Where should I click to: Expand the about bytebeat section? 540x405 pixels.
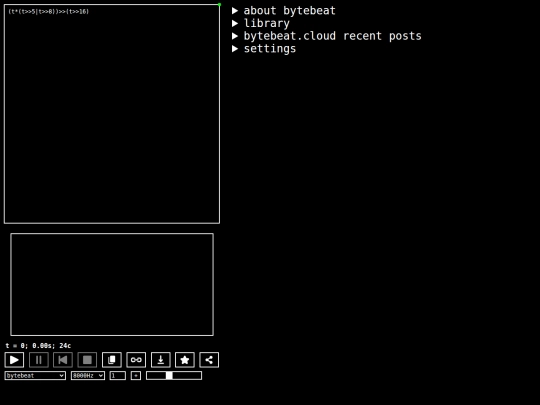[284, 11]
